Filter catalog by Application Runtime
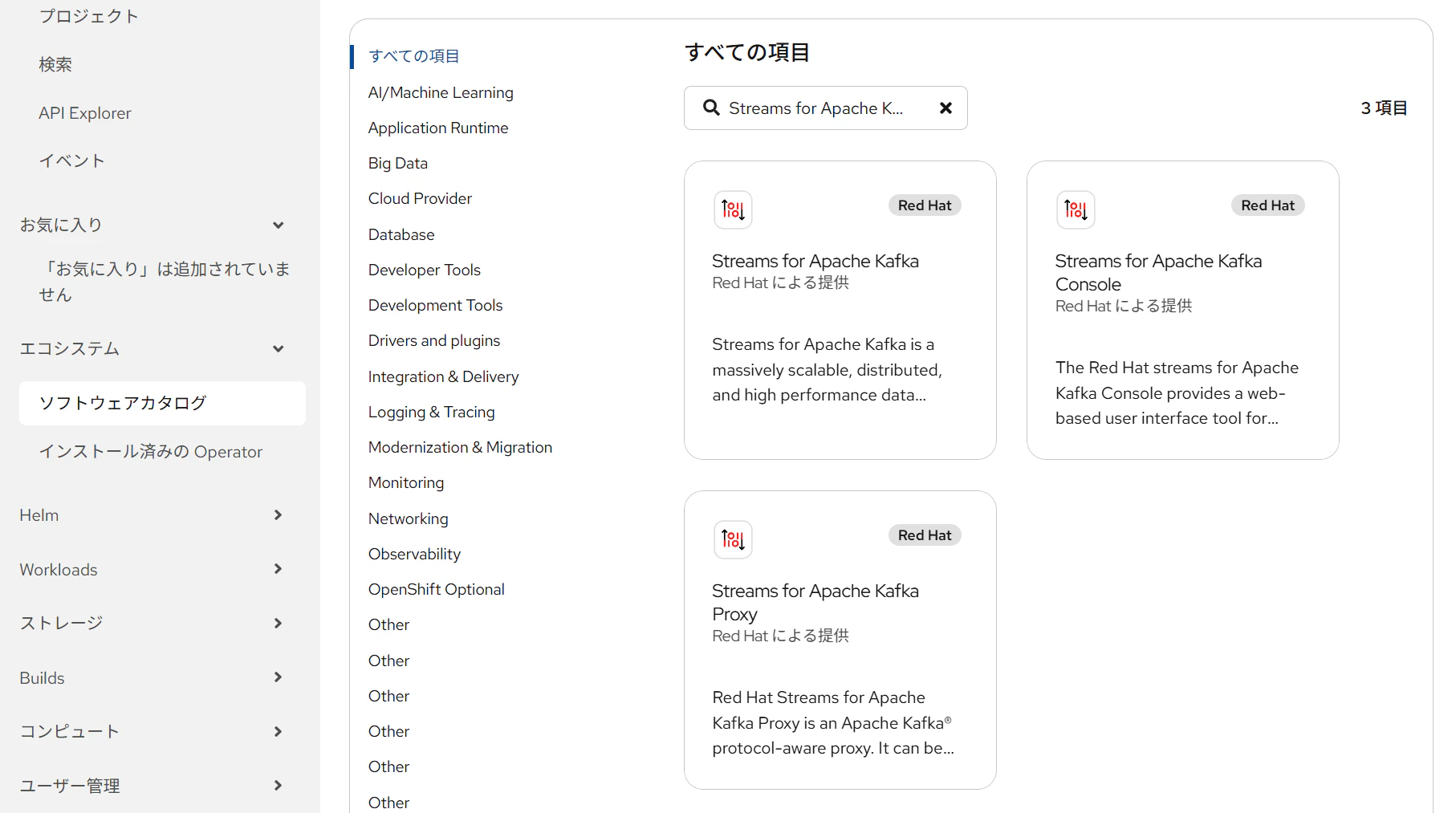 click(x=438, y=128)
